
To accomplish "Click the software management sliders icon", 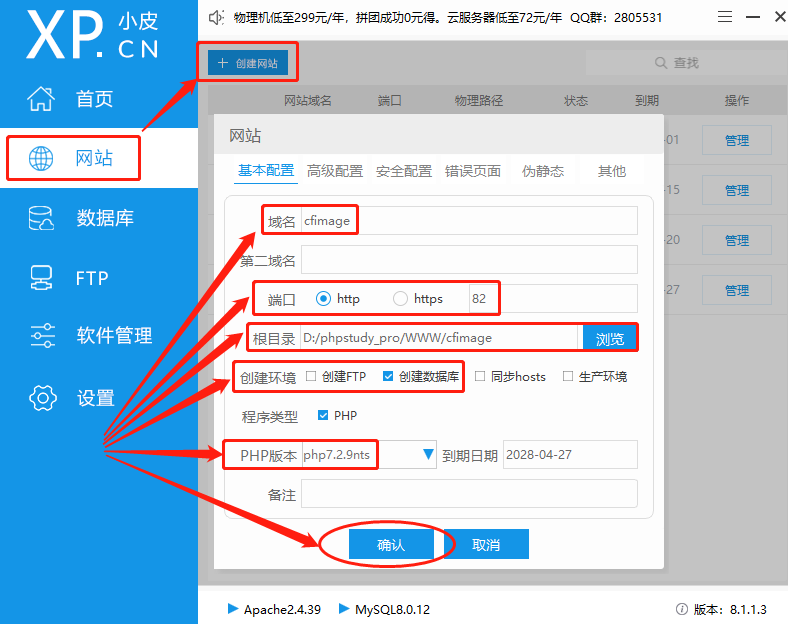I will pyautogui.click(x=43, y=336).
